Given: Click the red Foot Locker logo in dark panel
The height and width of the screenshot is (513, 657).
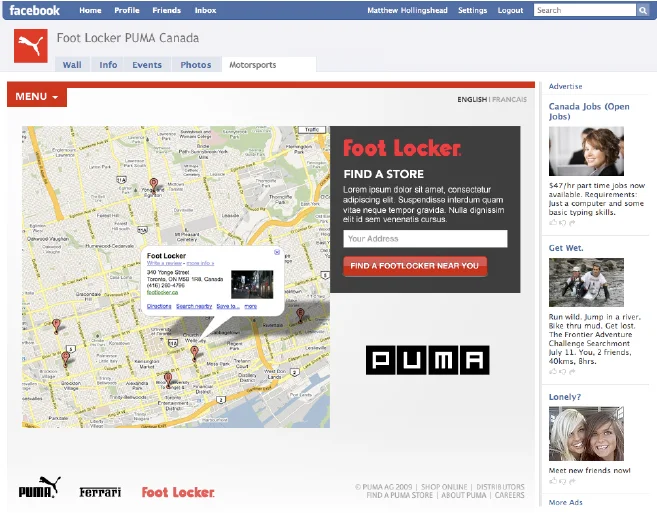Looking at the screenshot, I should tap(402, 148).
